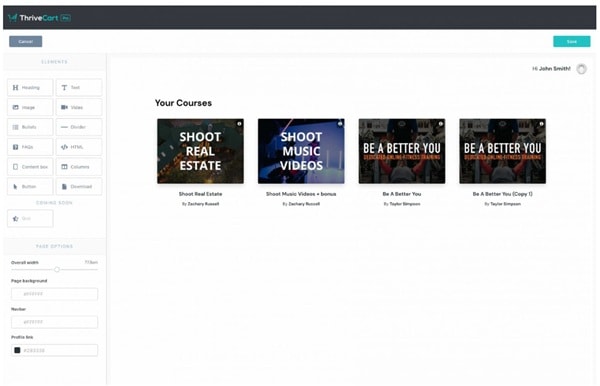Select the Heading element

30,88
